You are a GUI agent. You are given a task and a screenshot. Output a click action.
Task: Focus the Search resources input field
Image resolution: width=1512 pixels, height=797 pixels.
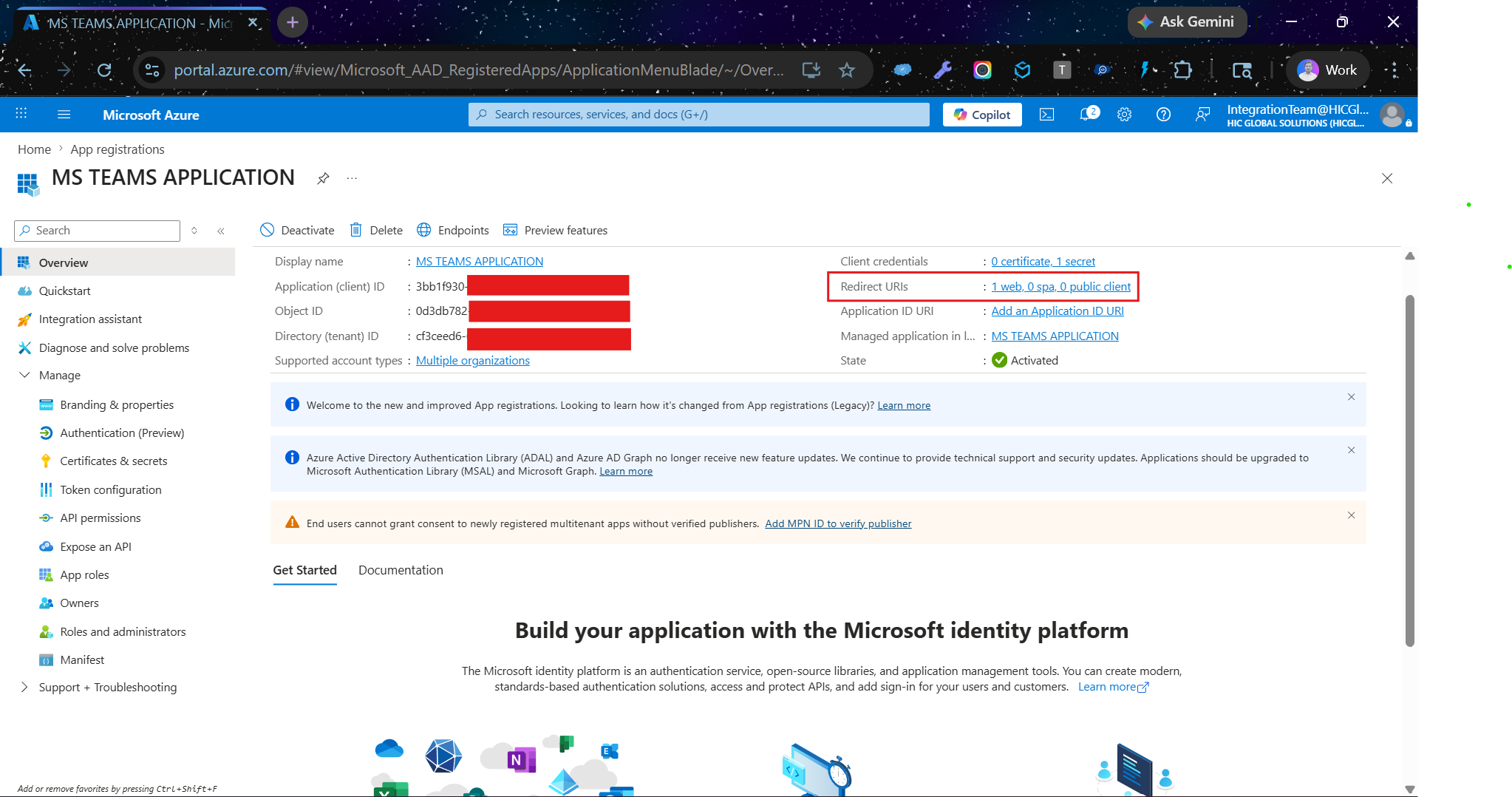(x=698, y=115)
